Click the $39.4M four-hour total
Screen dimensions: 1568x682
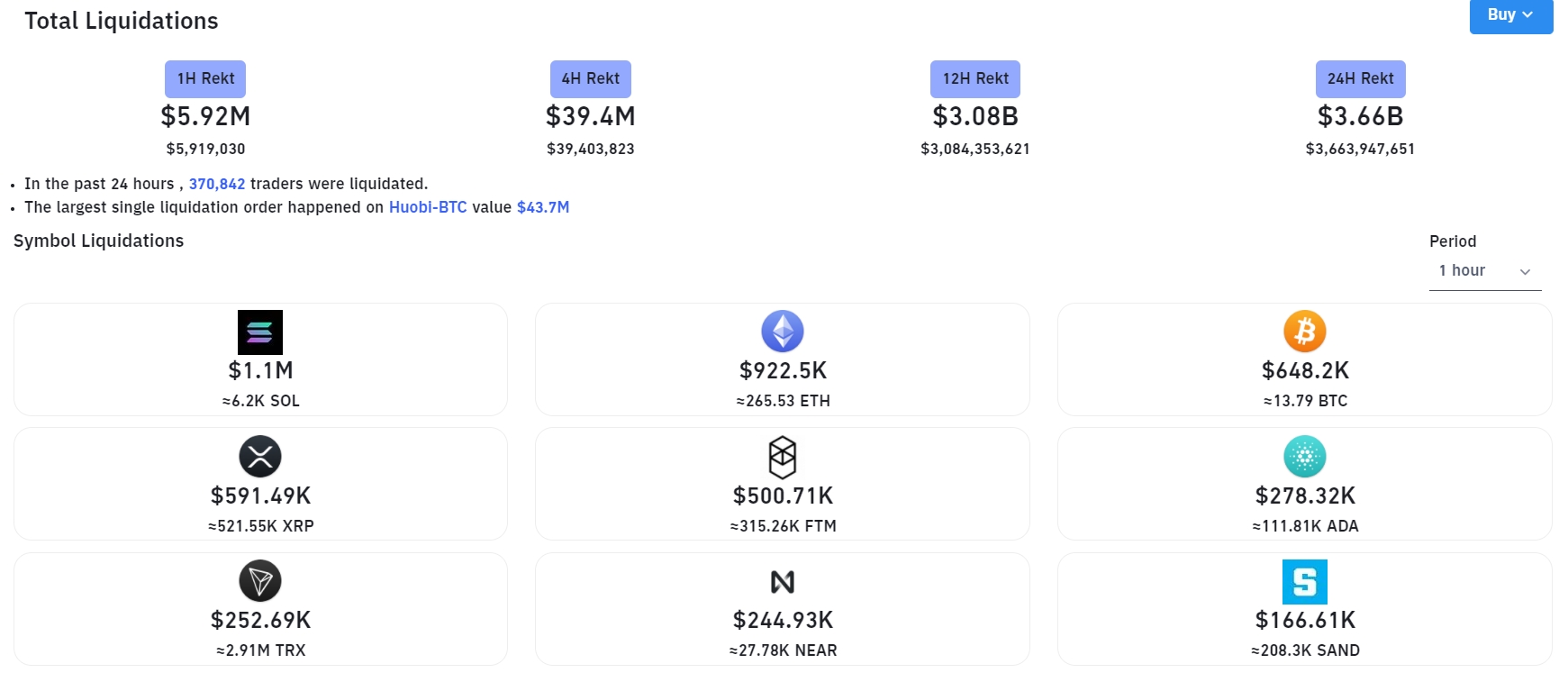point(591,116)
